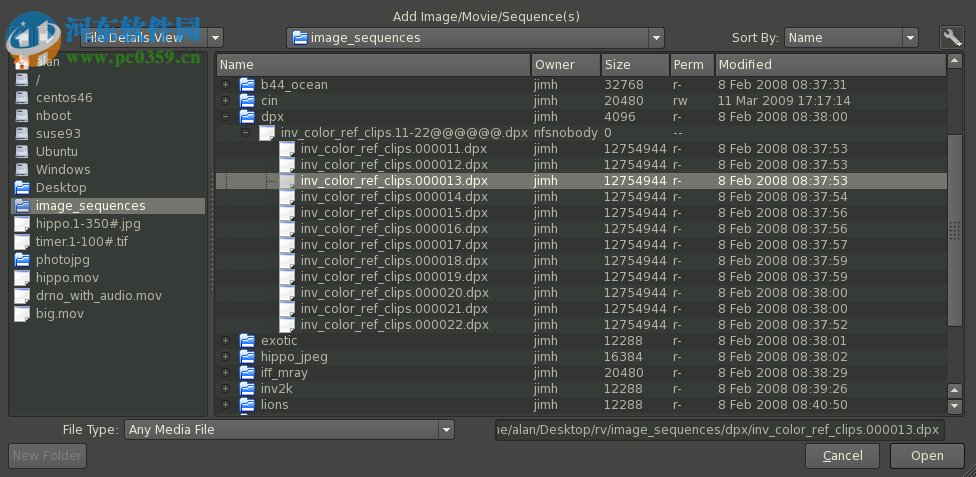Click the hippo.mov file icon

22,278
